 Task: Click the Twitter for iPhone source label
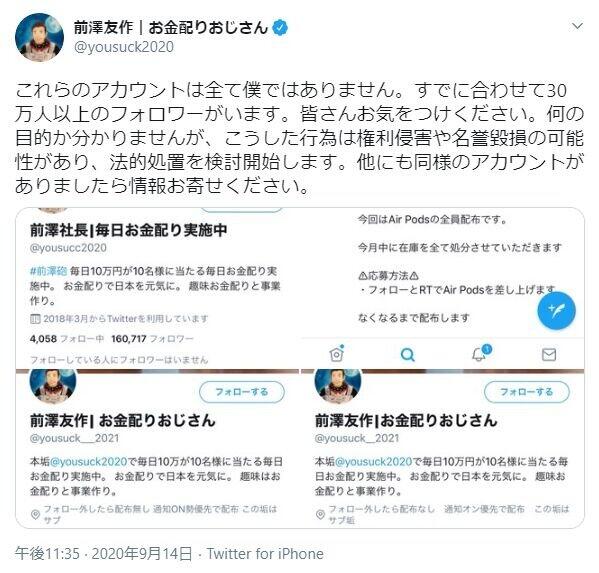(x=265, y=554)
